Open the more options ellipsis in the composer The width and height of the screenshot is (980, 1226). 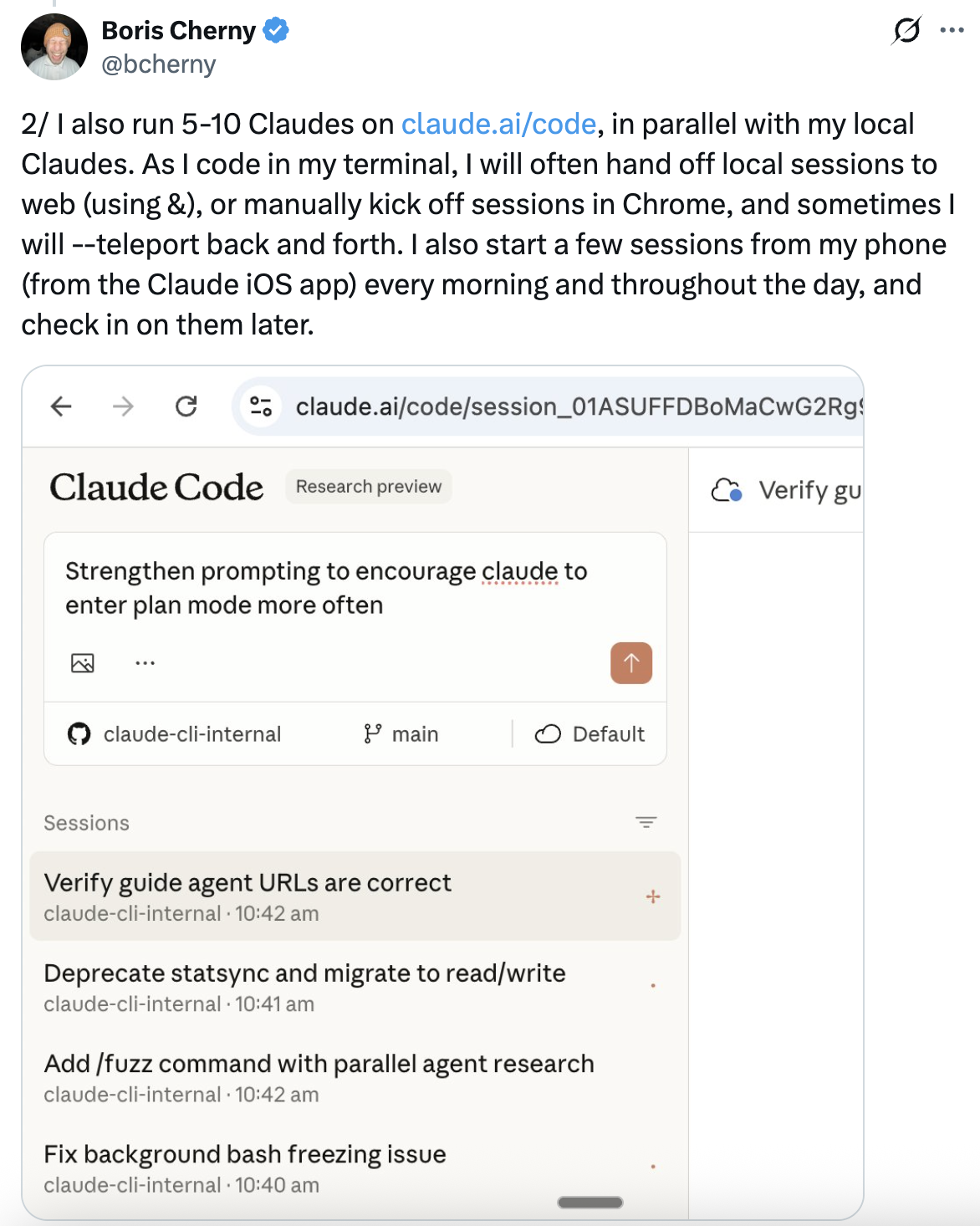click(x=145, y=663)
